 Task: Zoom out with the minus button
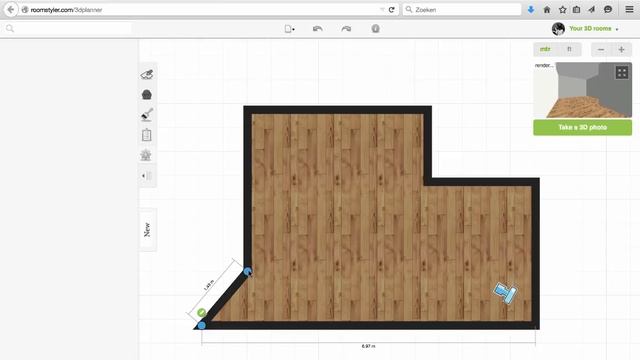(x=601, y=50)
